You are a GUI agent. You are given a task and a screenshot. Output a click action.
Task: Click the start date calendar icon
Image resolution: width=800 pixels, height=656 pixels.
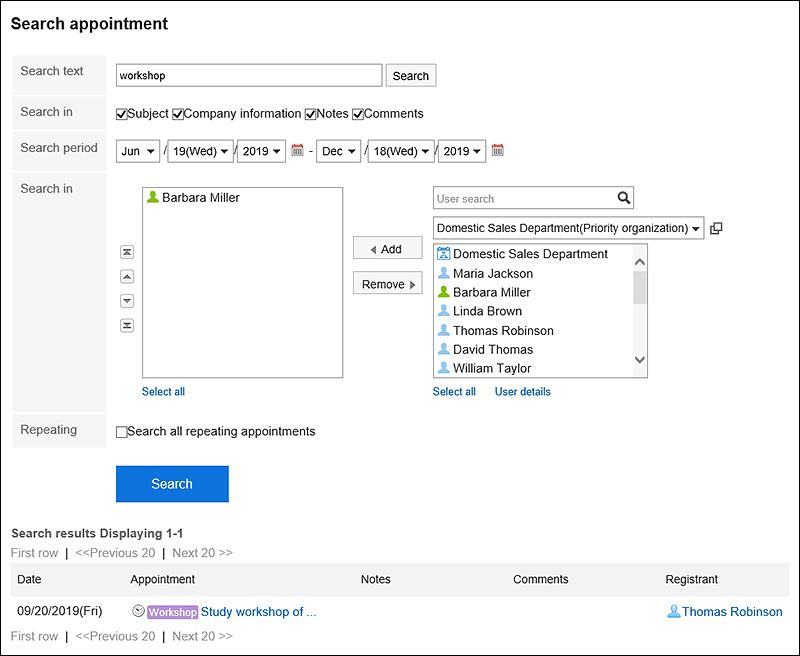(x=297, y=151)
